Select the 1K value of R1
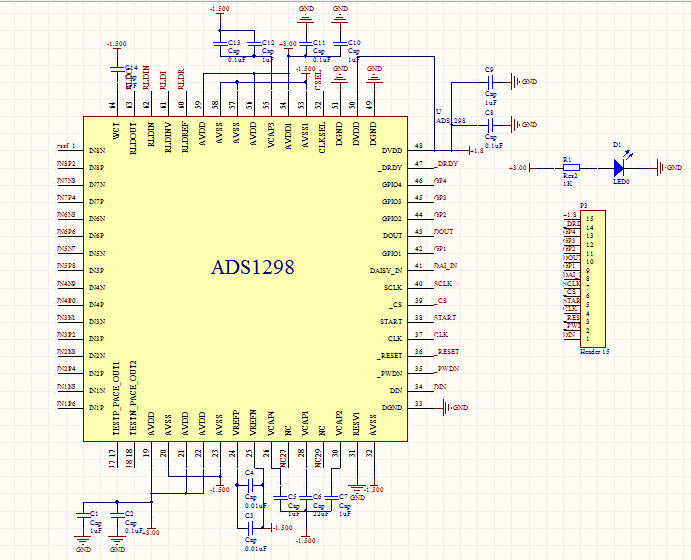This screenshot has height=560, width=691. pos(568,184)
